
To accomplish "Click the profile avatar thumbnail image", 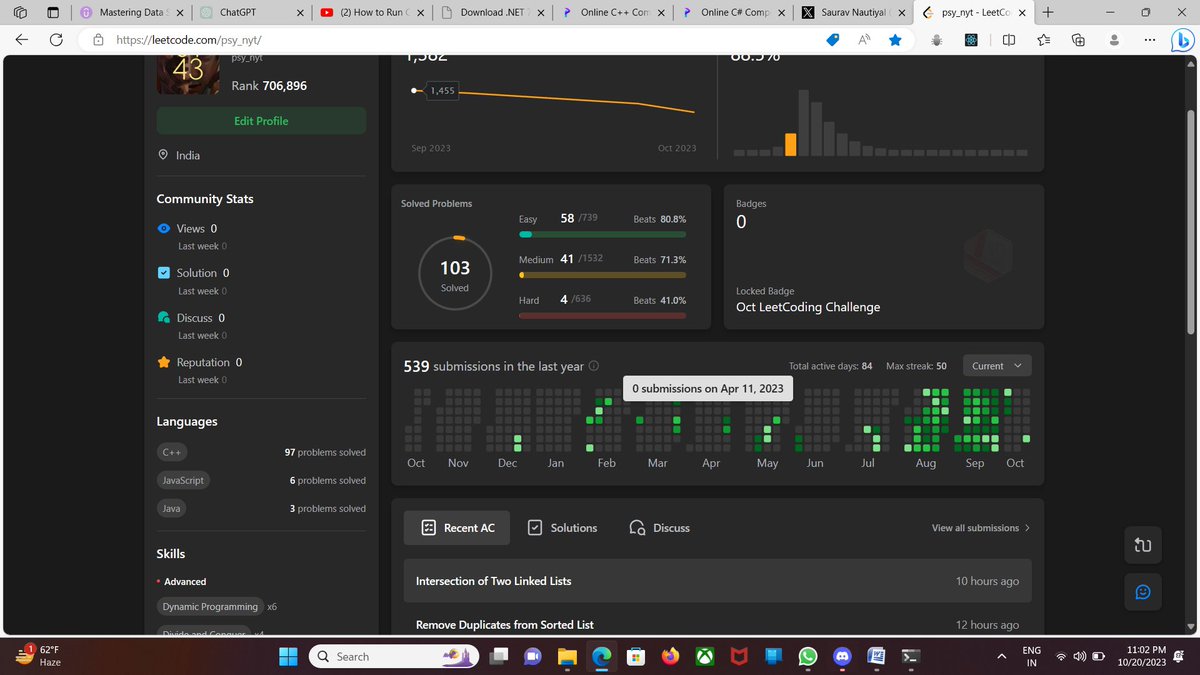I will [x=187, y=74].
